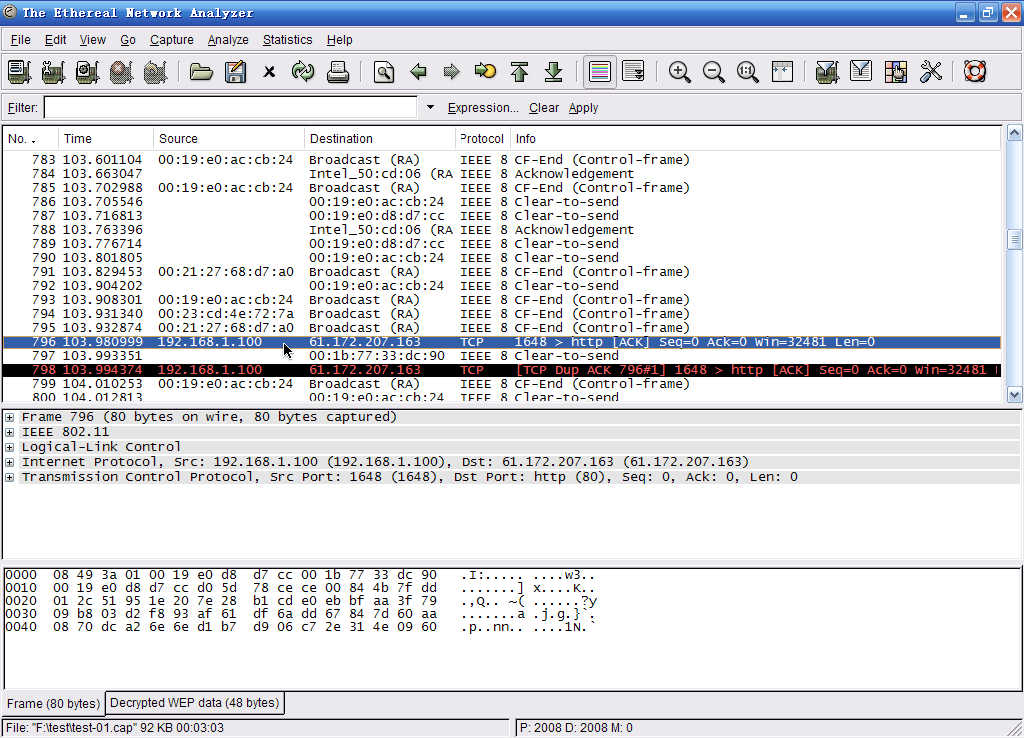
Task: Open the Analyze menu
Action: tap(228, 40)
